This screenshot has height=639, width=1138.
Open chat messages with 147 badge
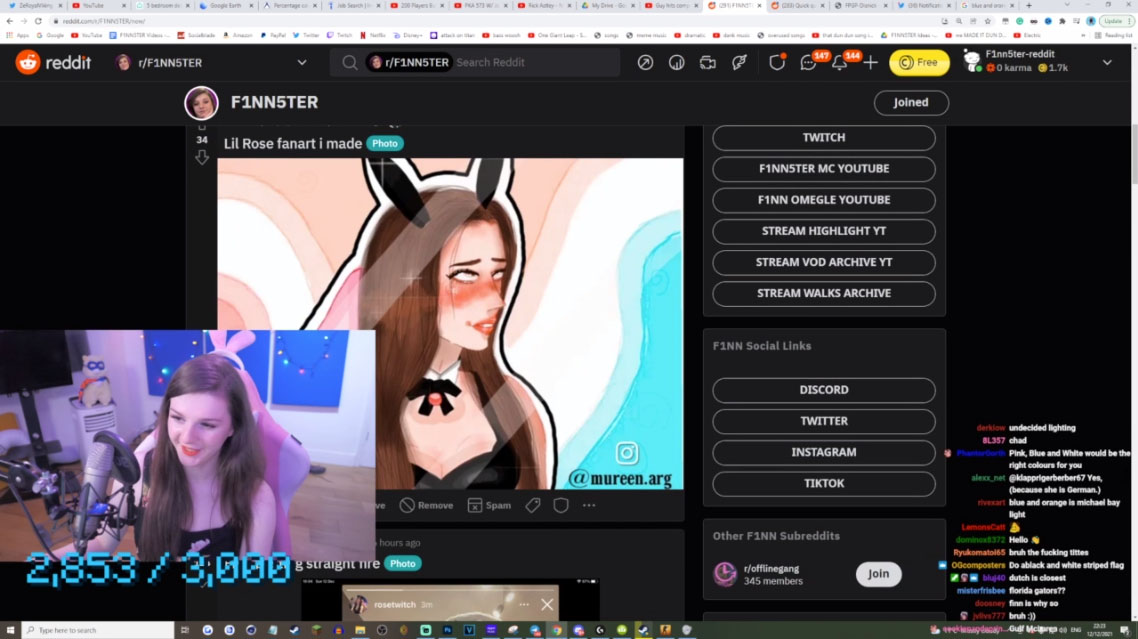(808, 63)
